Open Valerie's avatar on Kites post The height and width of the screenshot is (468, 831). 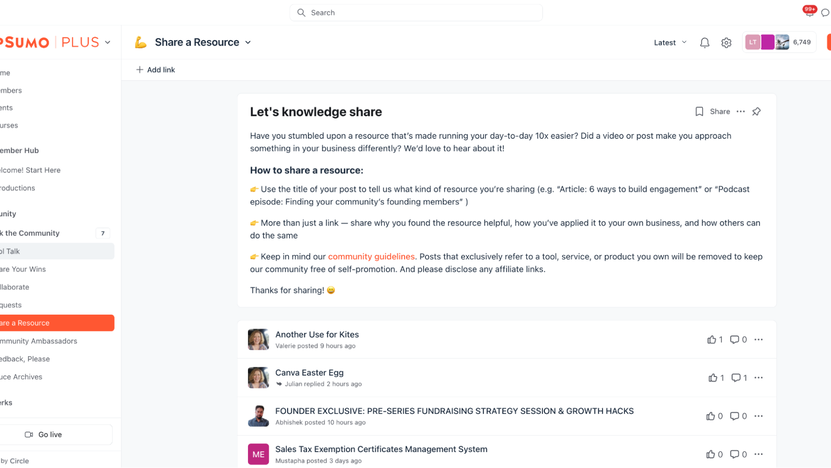point(258,340)
